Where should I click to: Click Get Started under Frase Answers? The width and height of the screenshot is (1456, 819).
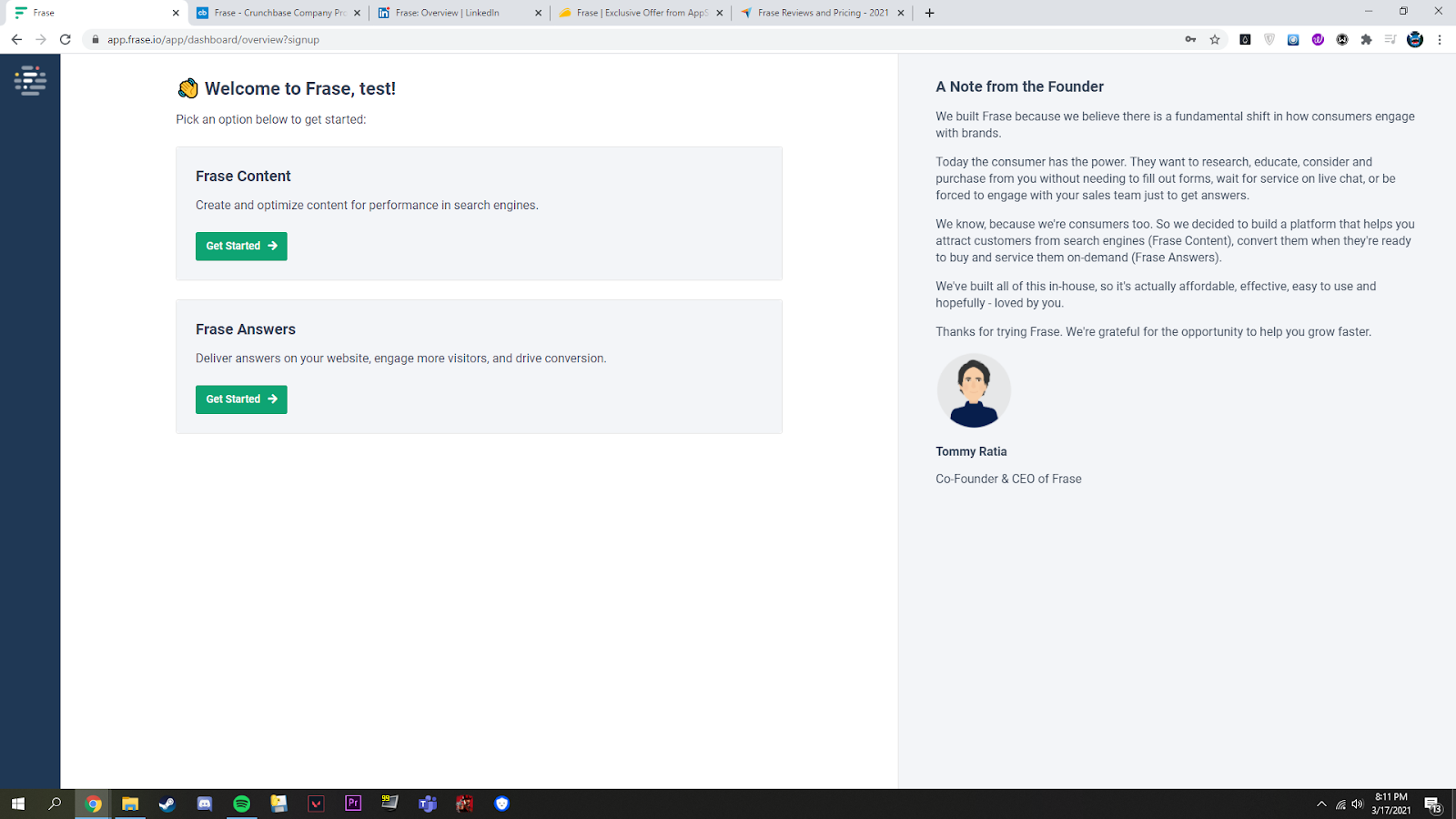point(241,399)
